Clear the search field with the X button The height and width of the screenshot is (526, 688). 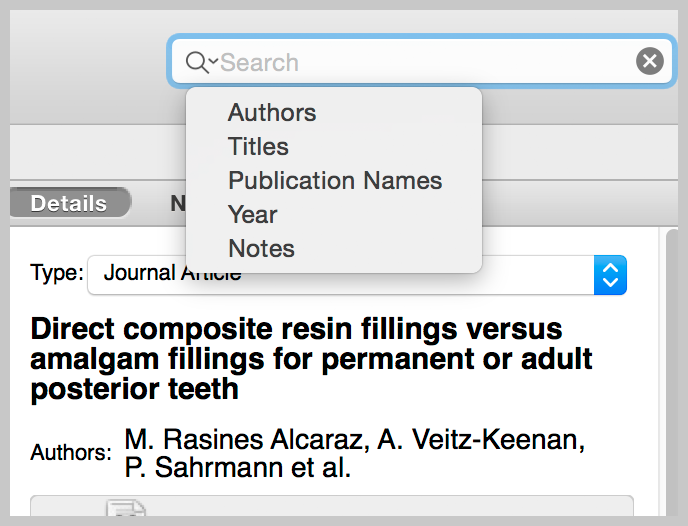(650, 61)
